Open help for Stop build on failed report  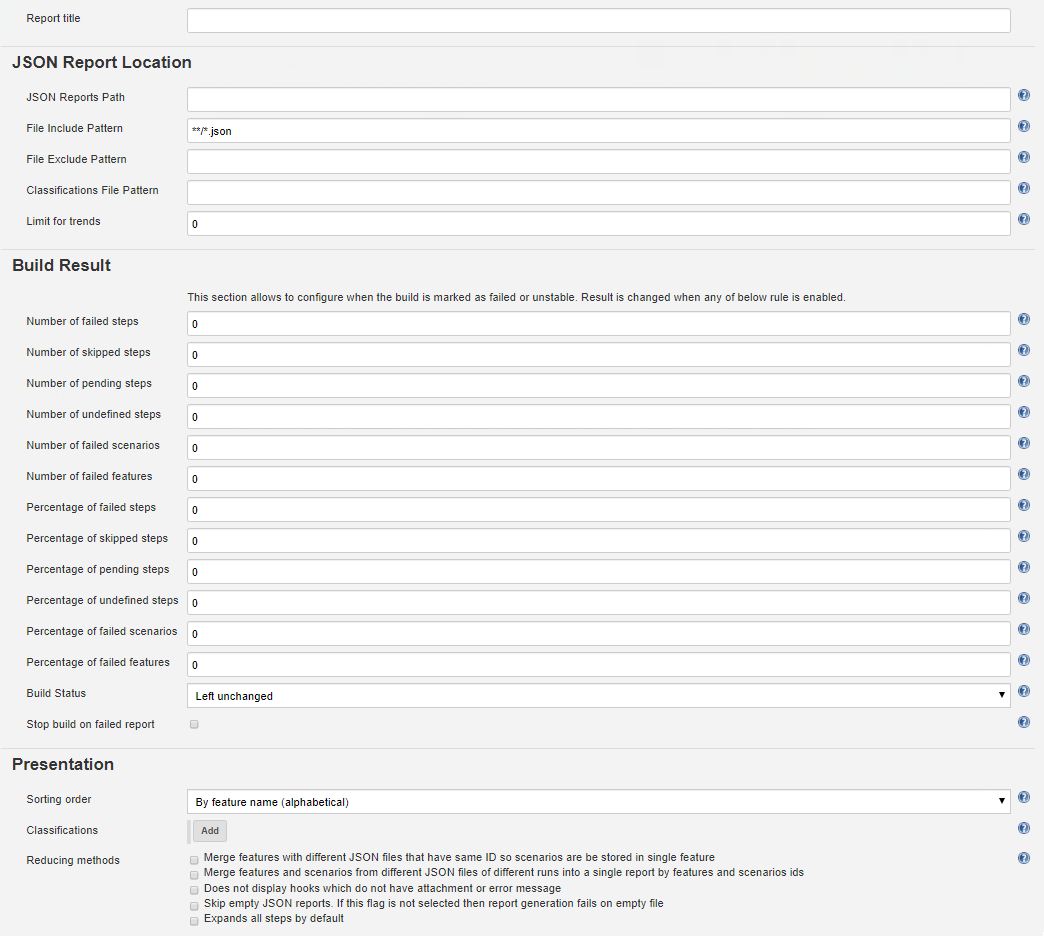pos(1024,722)
